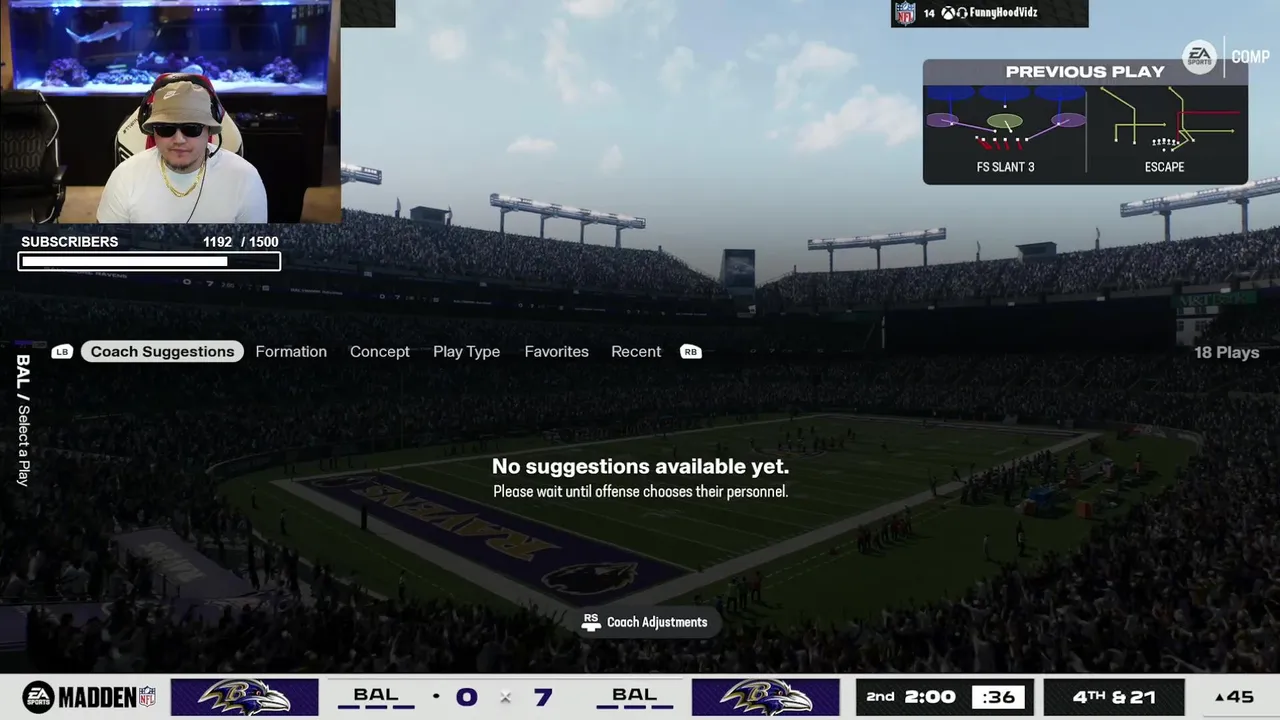Click the streamer webcam feed
Viewport: 1280px width, 720px height.
[170, 111]
